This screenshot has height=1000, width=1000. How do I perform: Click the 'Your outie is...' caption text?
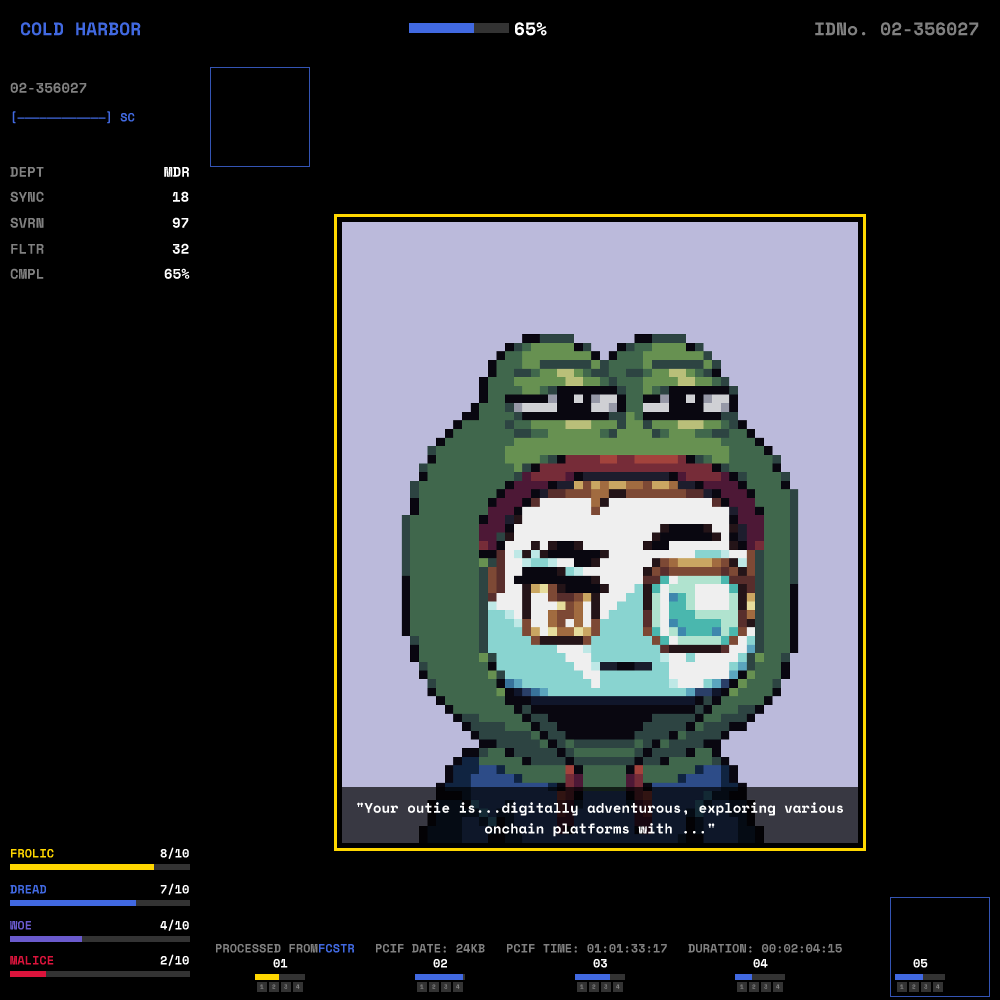pyautogui.click(x=599, y=818)
